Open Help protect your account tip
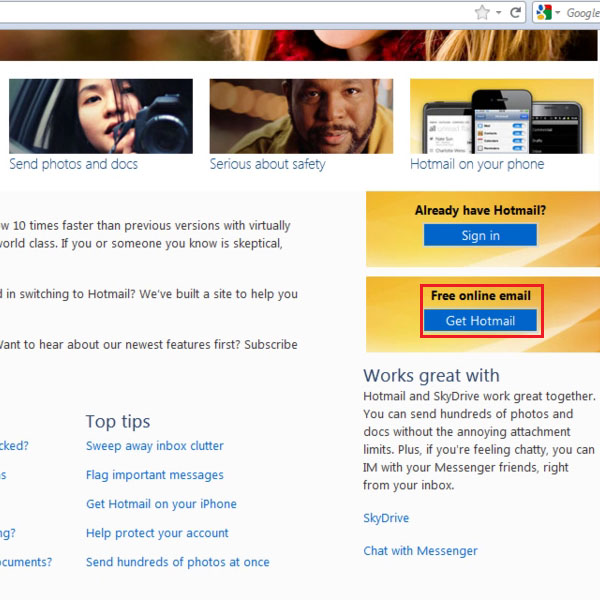 [157, 533]
